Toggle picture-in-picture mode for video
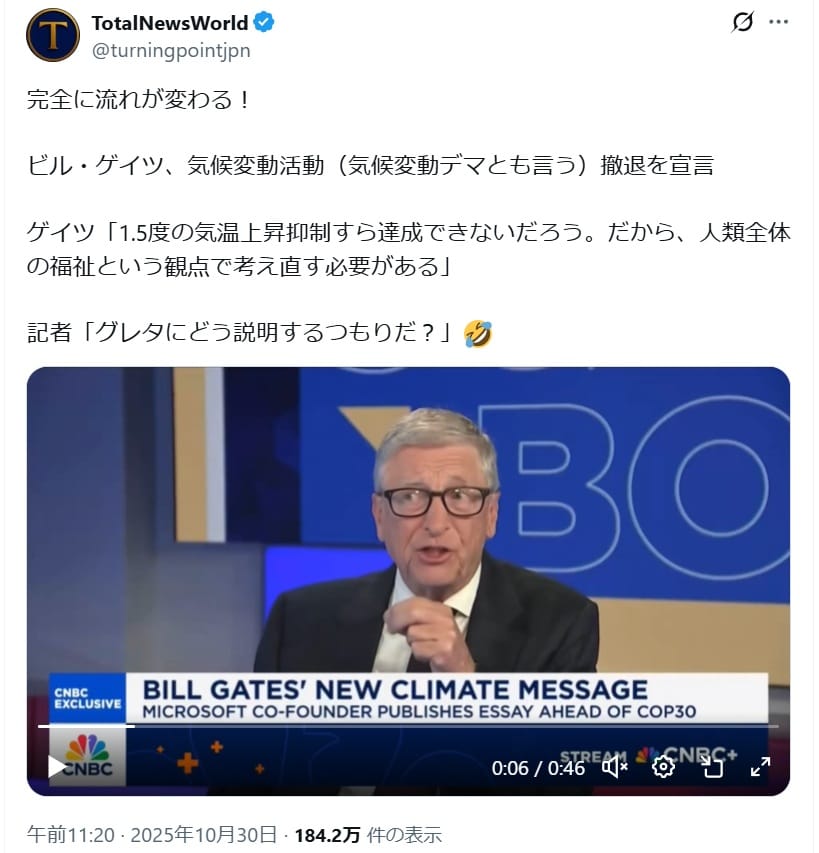The image size is (819, 853). click(x=712, y=768)
